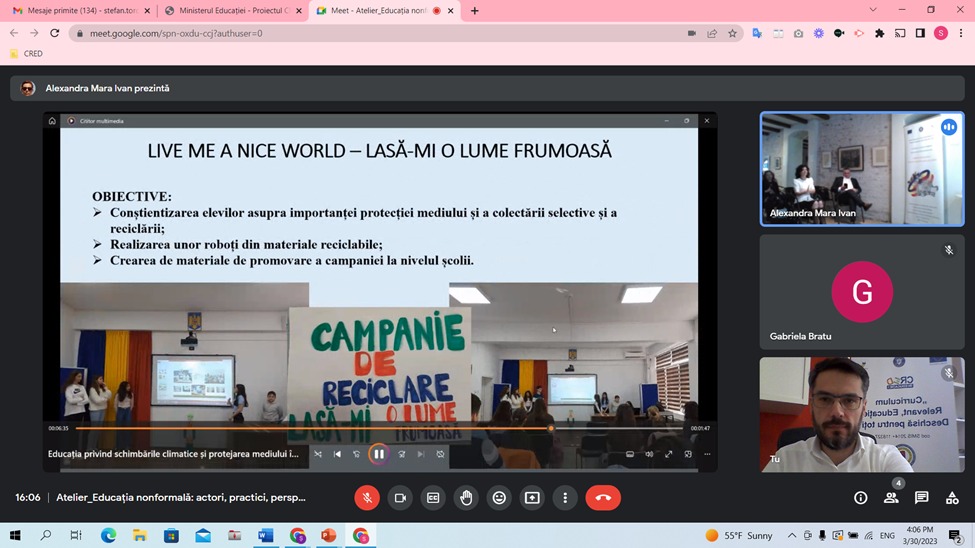The image size is (975, 548).
Task: Raise your hand in the meeting
Action: [x=466, y=498]
